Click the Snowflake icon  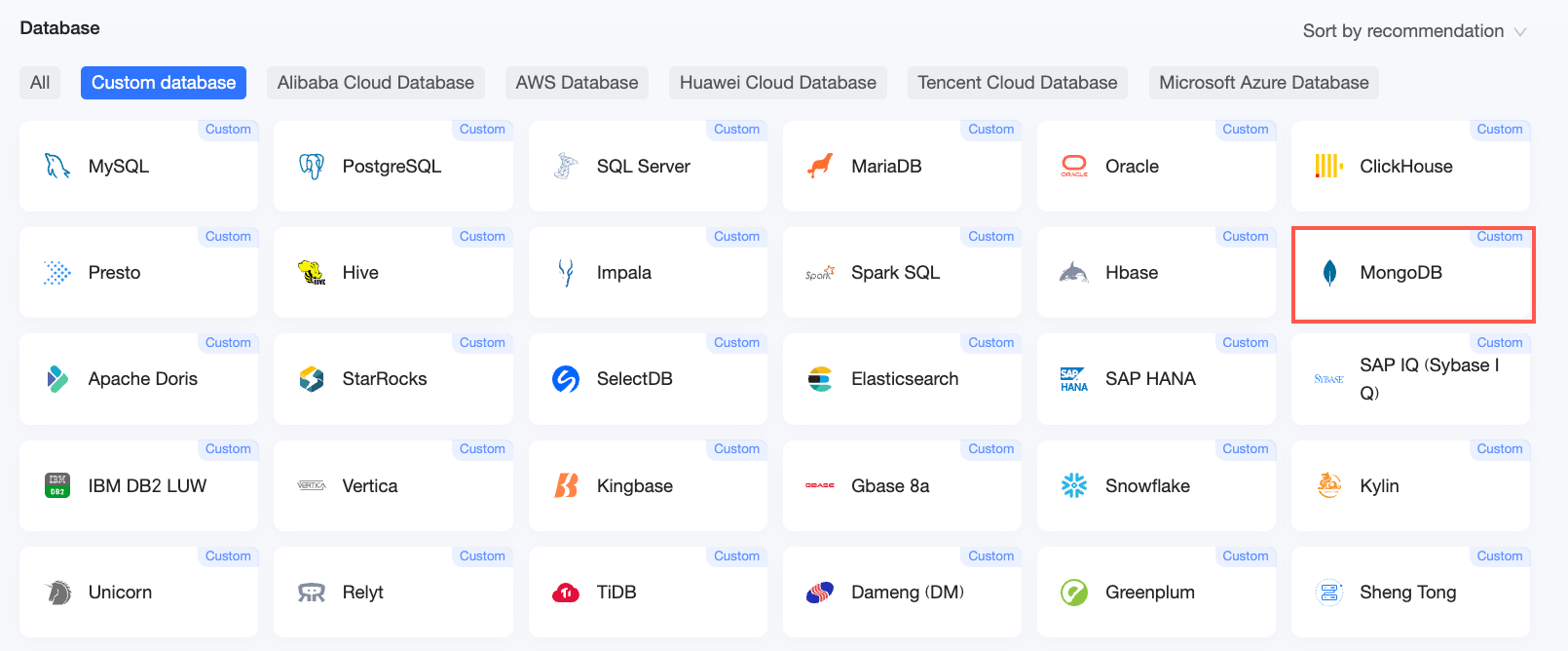(1074, 485)
